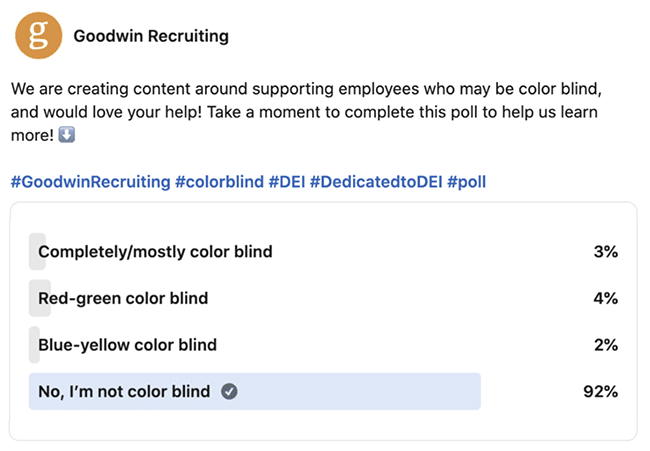
Task: Open the #GoodwinRecruiting hashtag
Action: click(90, 182)
